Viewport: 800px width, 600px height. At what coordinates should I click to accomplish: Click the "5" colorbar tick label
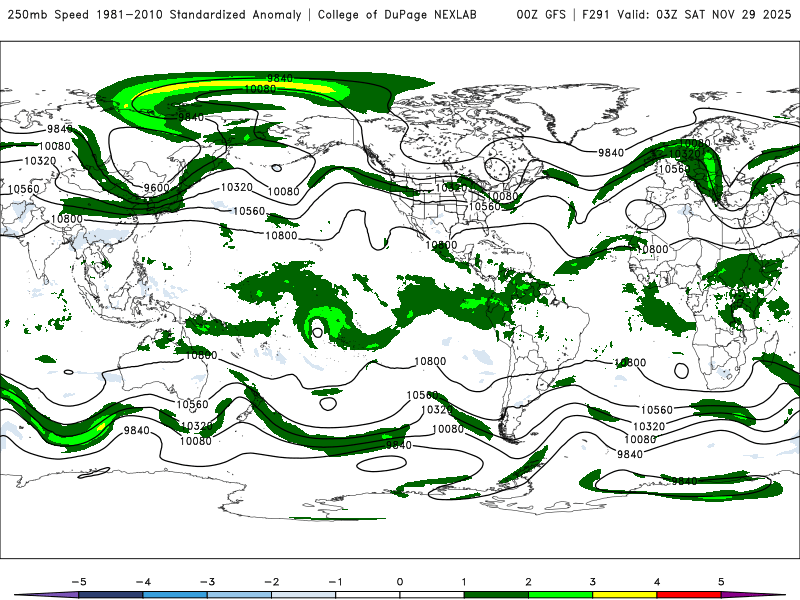(x=721, y=582)
